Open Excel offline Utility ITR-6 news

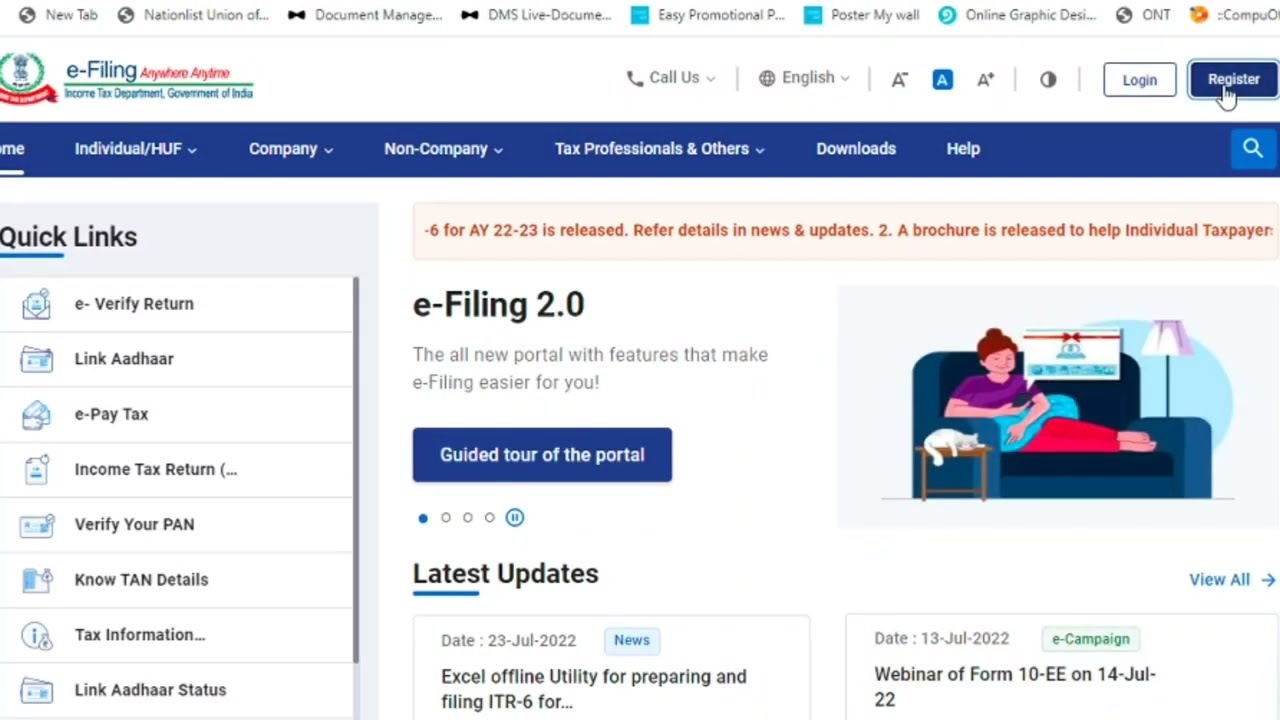click(x=594, y=689)
